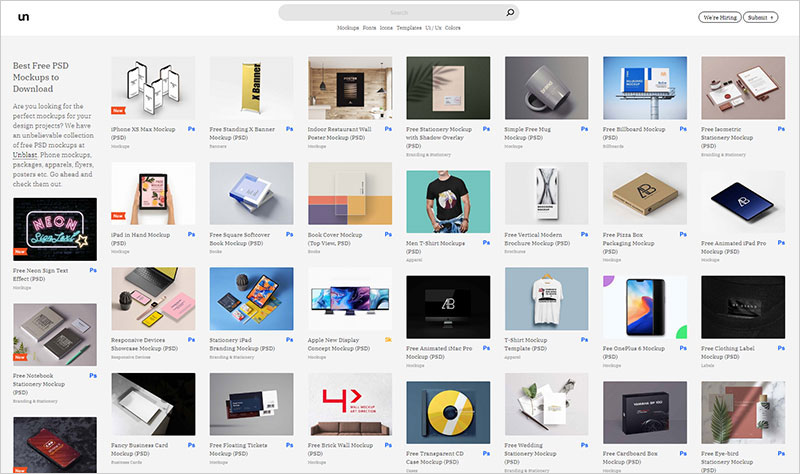Click Free Neon Sign Text Effect title
The image size is (800, 474).
pyautogui.click(x=40, y=275)
